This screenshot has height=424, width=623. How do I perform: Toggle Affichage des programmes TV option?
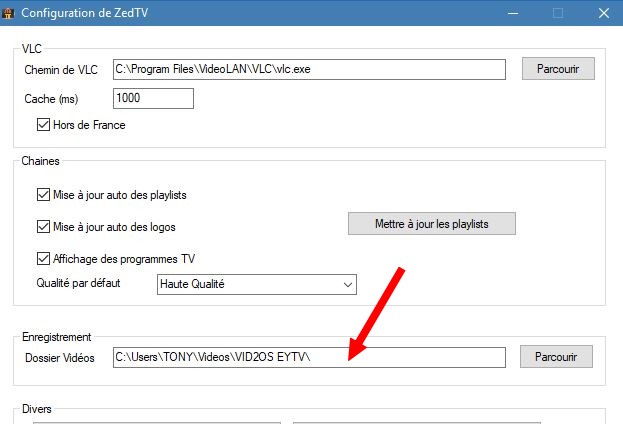click(43, 258)
